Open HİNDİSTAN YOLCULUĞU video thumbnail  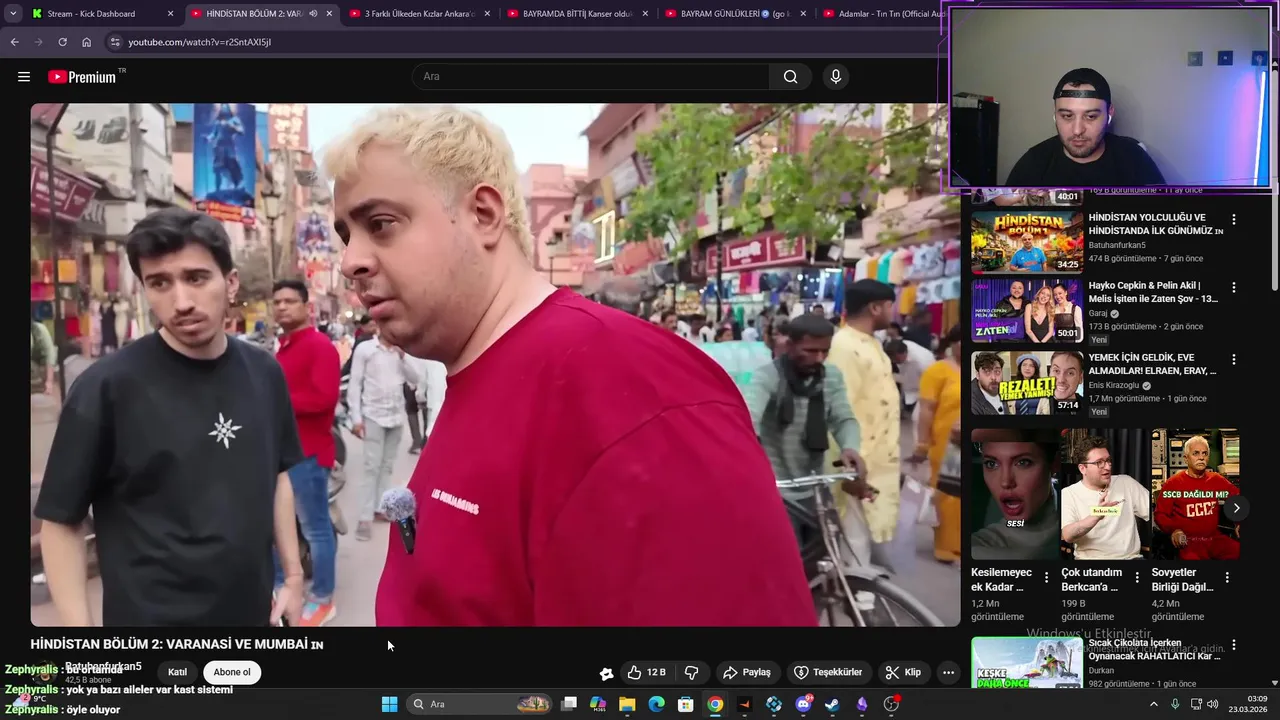tap(1027, 241)
